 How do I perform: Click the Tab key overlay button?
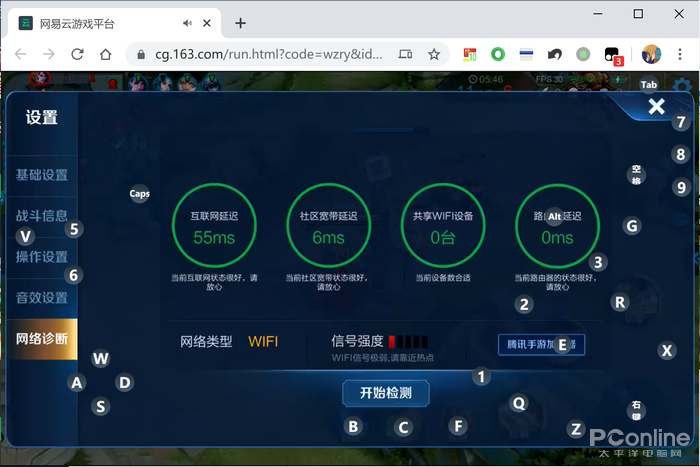tap(649, 85)
